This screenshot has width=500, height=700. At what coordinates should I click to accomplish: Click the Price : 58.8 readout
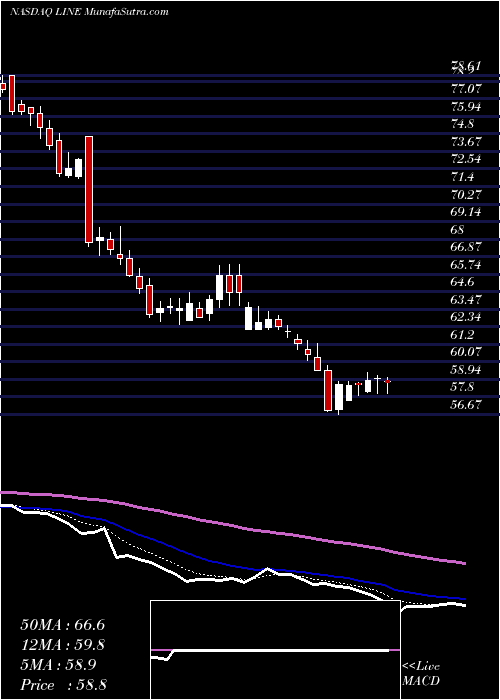(x=63, y=685)
